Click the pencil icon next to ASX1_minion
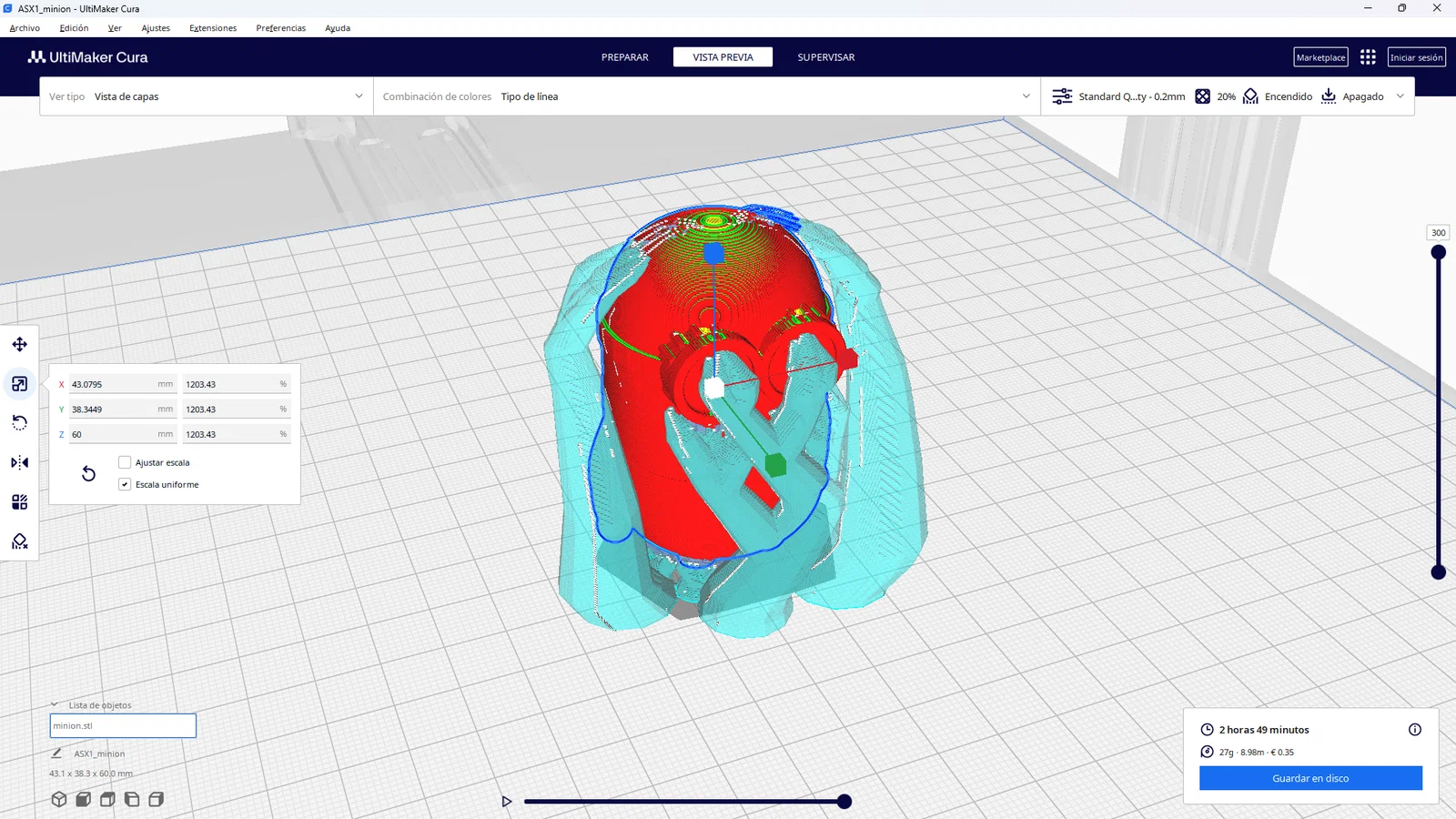This screenshot has width=1456, height=819. 56,753
